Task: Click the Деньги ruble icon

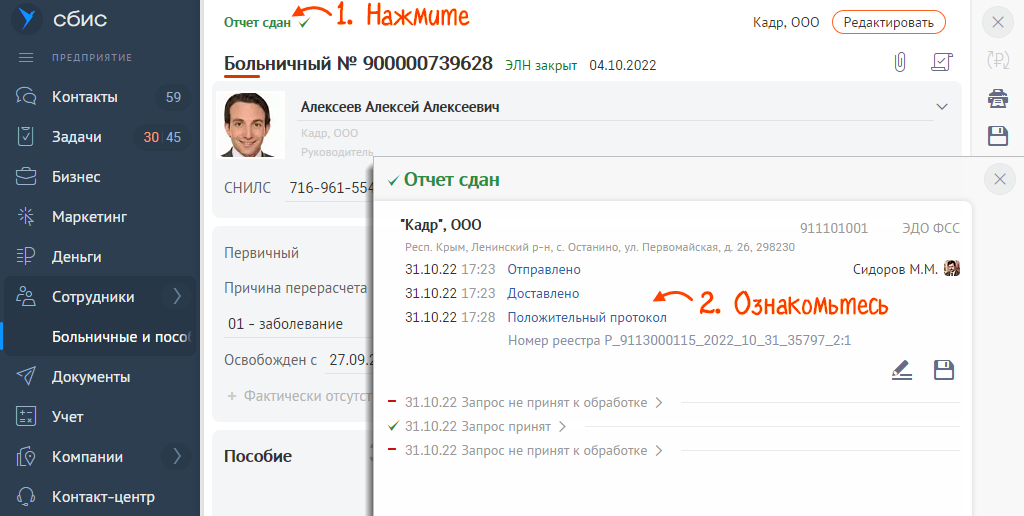Action: (x=25, y=257)
